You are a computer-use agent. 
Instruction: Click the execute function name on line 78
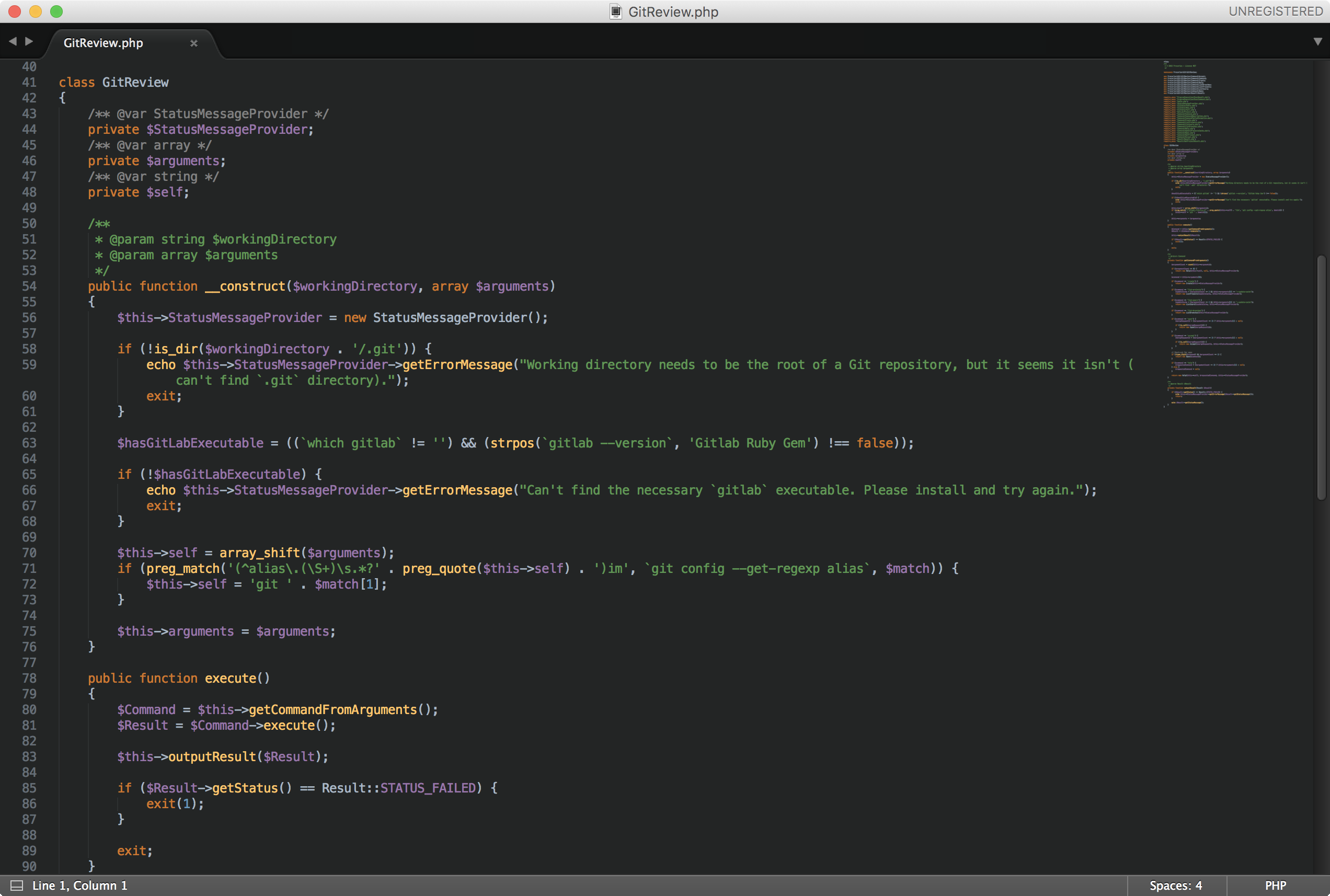[x=231, y=679]
